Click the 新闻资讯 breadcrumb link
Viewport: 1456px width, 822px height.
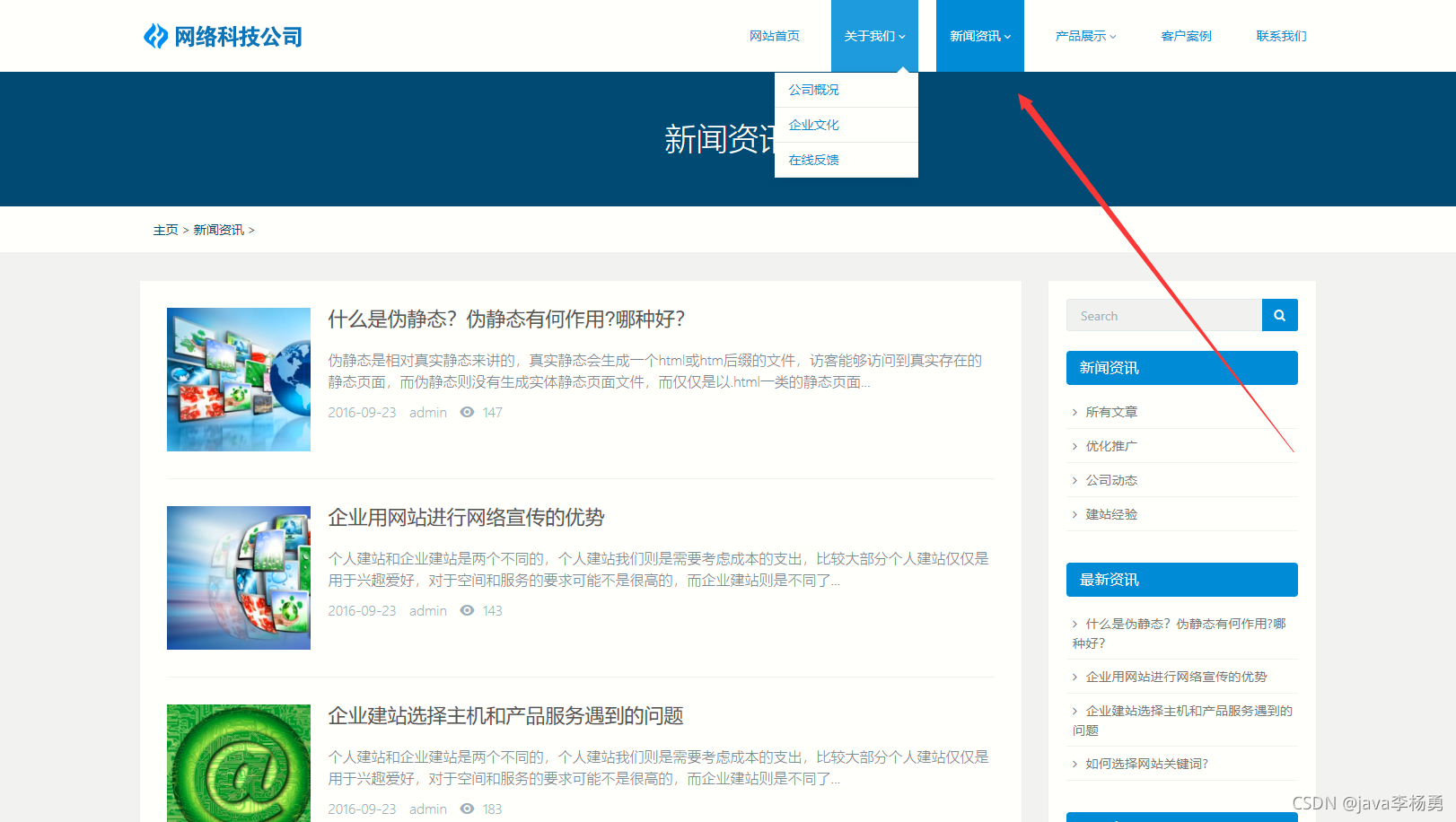pyautogui.click(x=219, y=230)
